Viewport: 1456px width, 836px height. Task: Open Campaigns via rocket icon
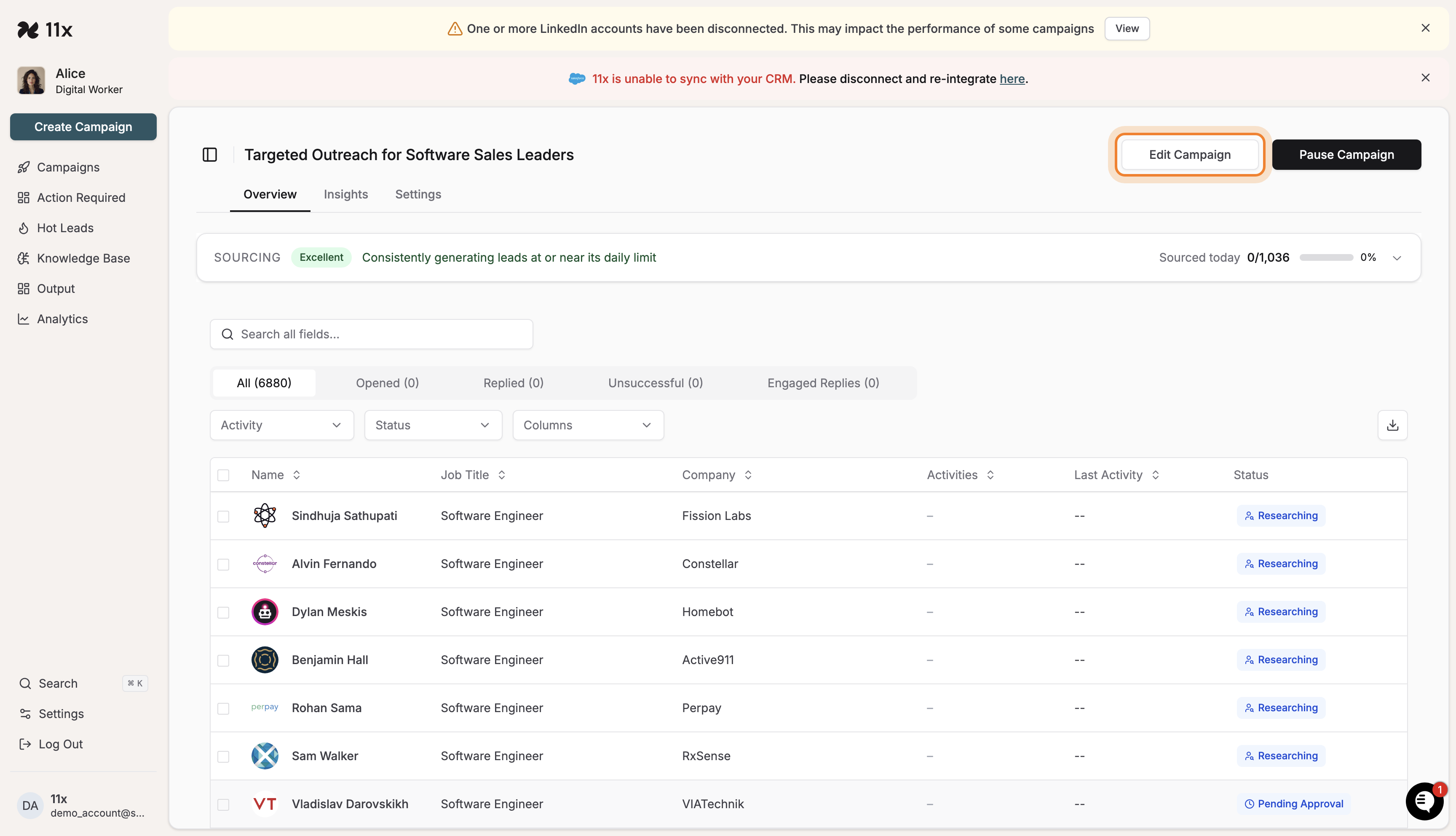(x=24, y=168)
